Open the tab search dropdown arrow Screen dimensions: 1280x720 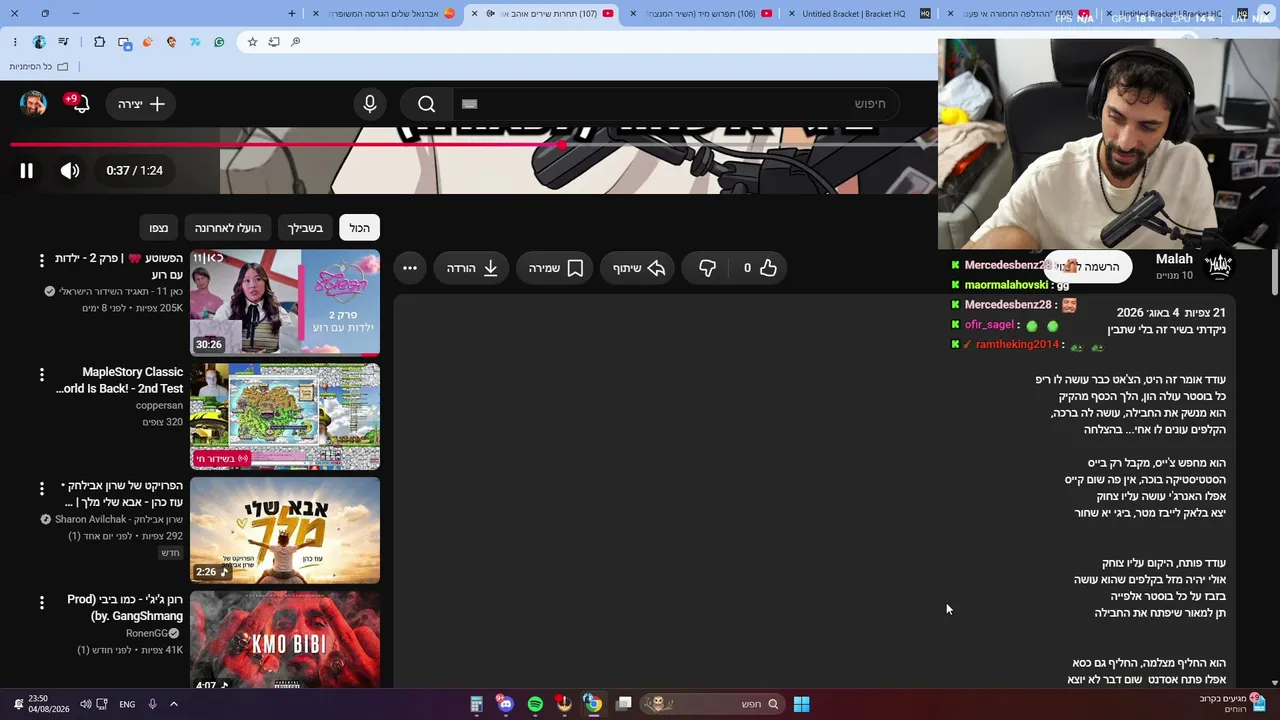[x=1268, y=14]
